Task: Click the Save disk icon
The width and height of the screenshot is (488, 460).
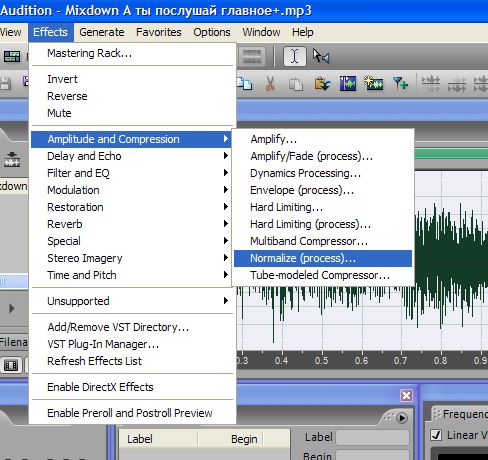Action: coord(5,83)
